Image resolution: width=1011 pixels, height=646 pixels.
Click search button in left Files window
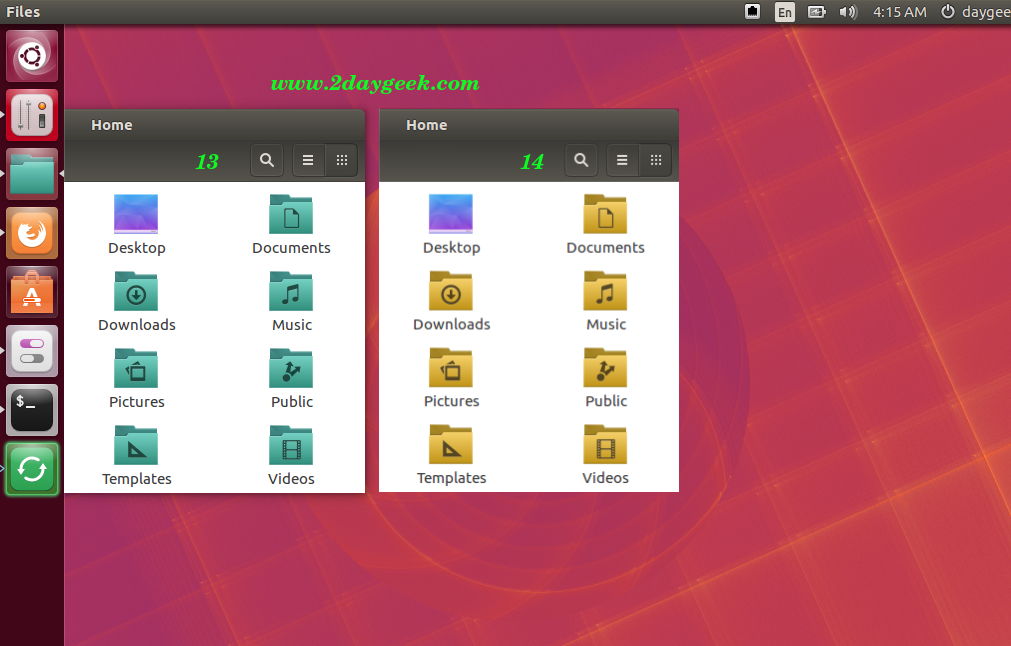[266, 160]
